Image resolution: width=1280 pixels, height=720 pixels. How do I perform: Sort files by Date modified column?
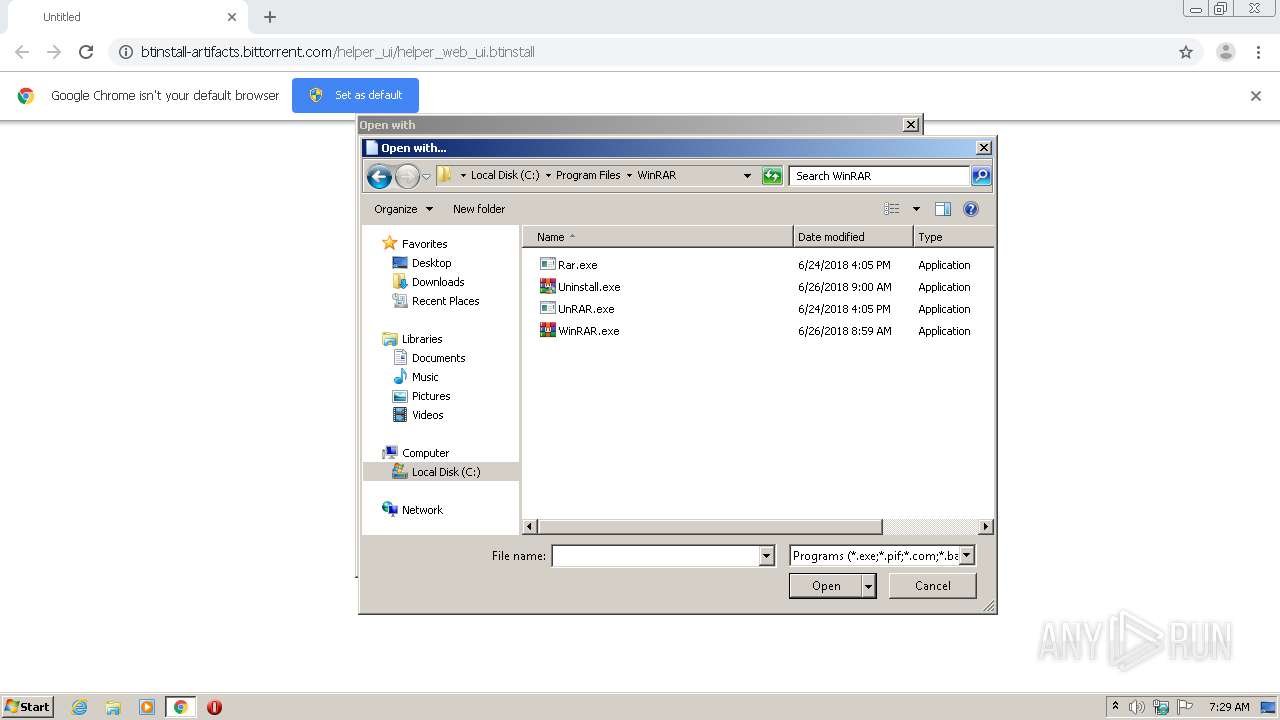click(x=853, y=237)
